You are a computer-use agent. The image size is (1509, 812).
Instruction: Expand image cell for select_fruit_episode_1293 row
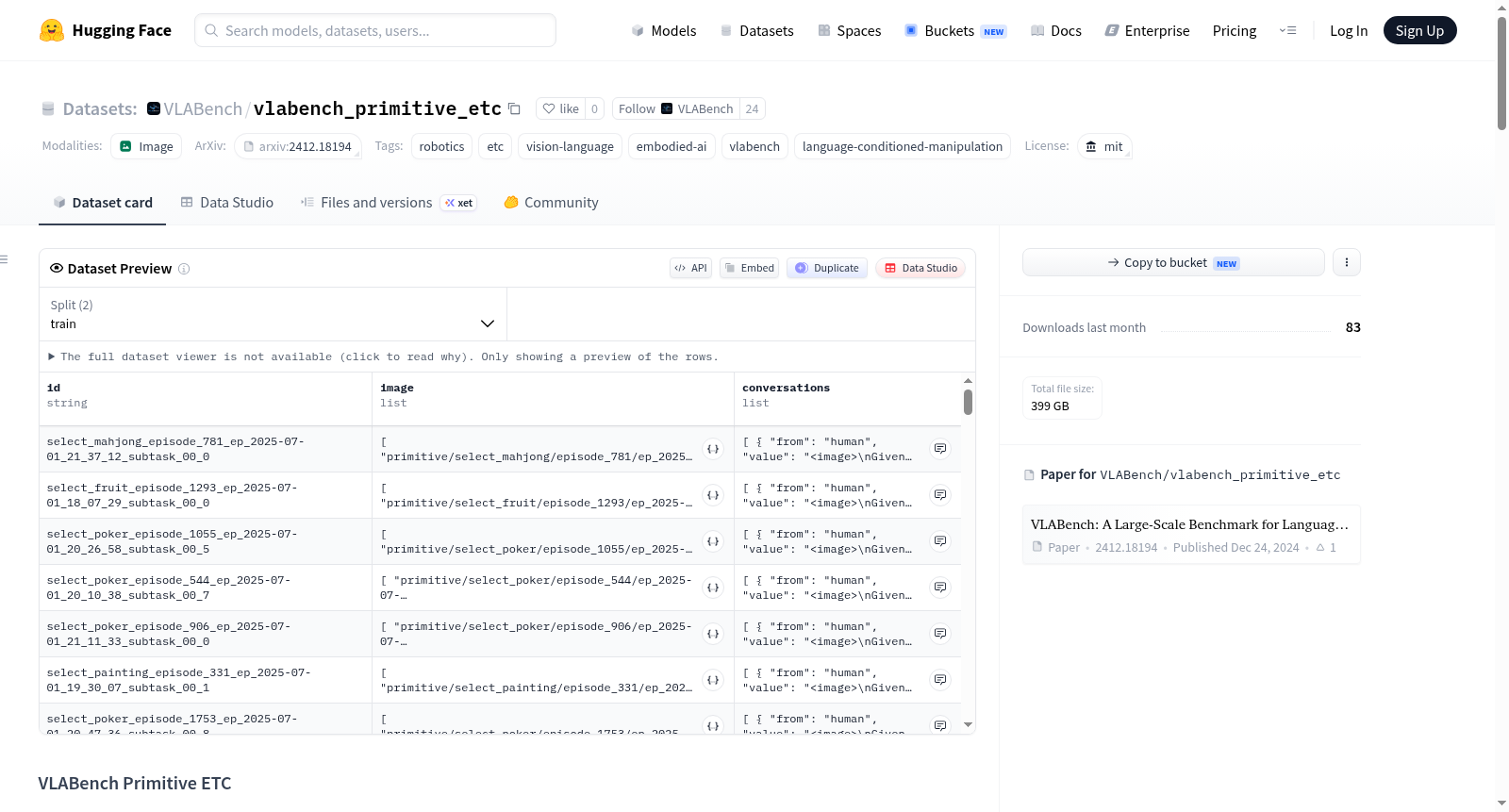(x=713, y=495)
